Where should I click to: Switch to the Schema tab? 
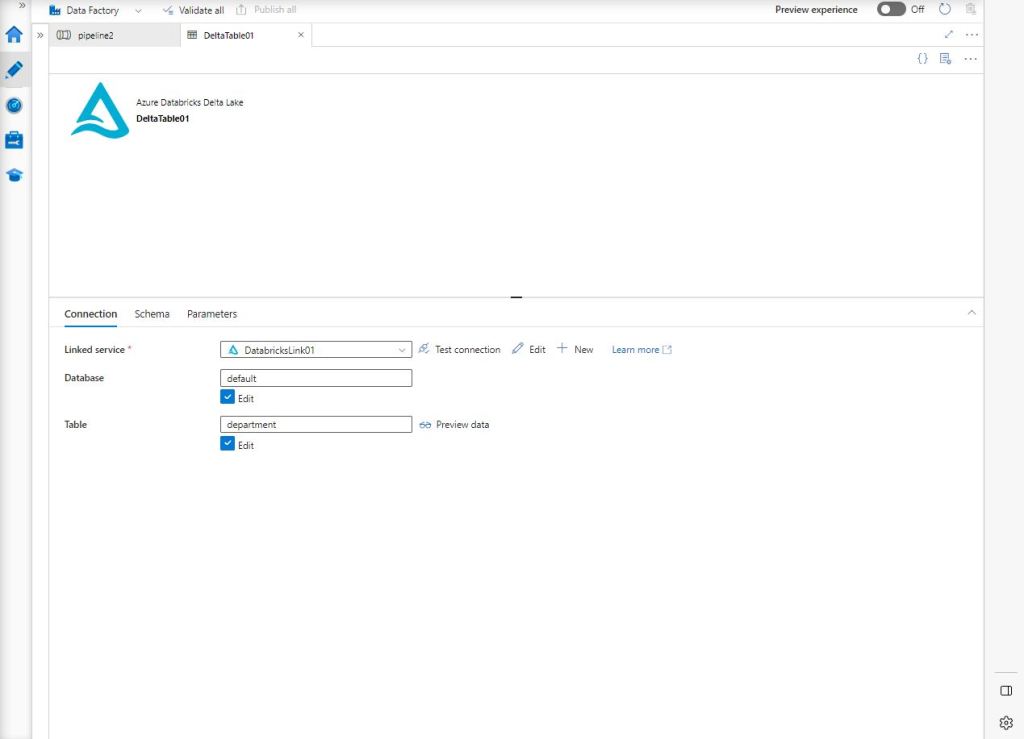pos(152,314)
